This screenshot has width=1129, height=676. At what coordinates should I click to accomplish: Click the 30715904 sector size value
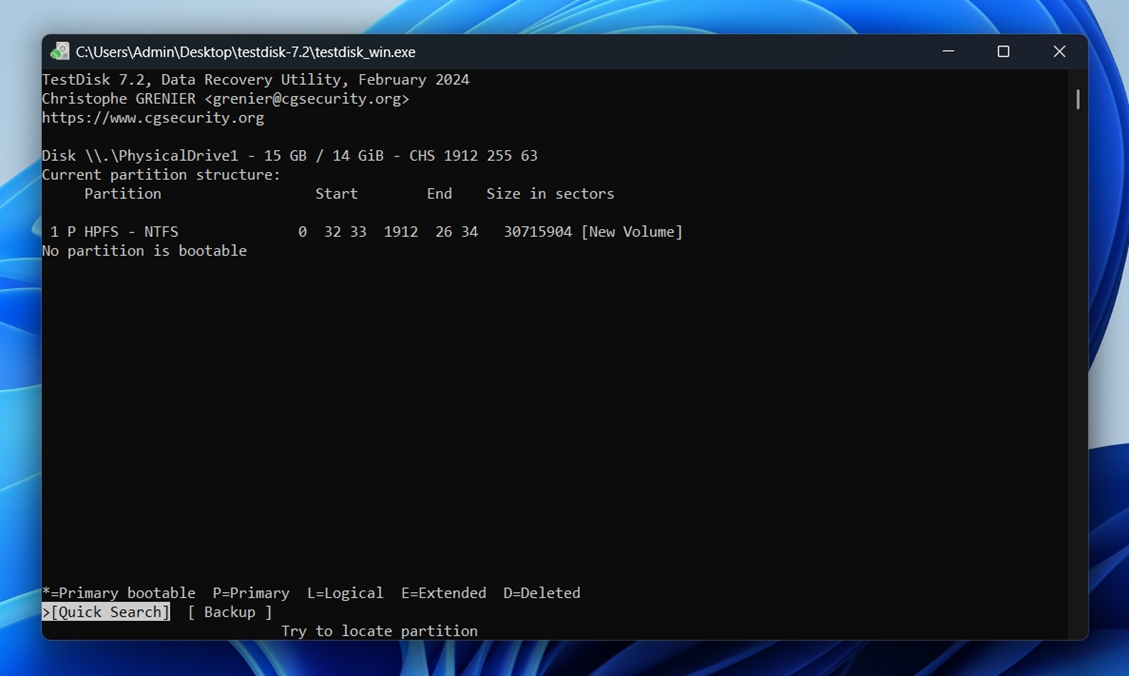point(538,232)
